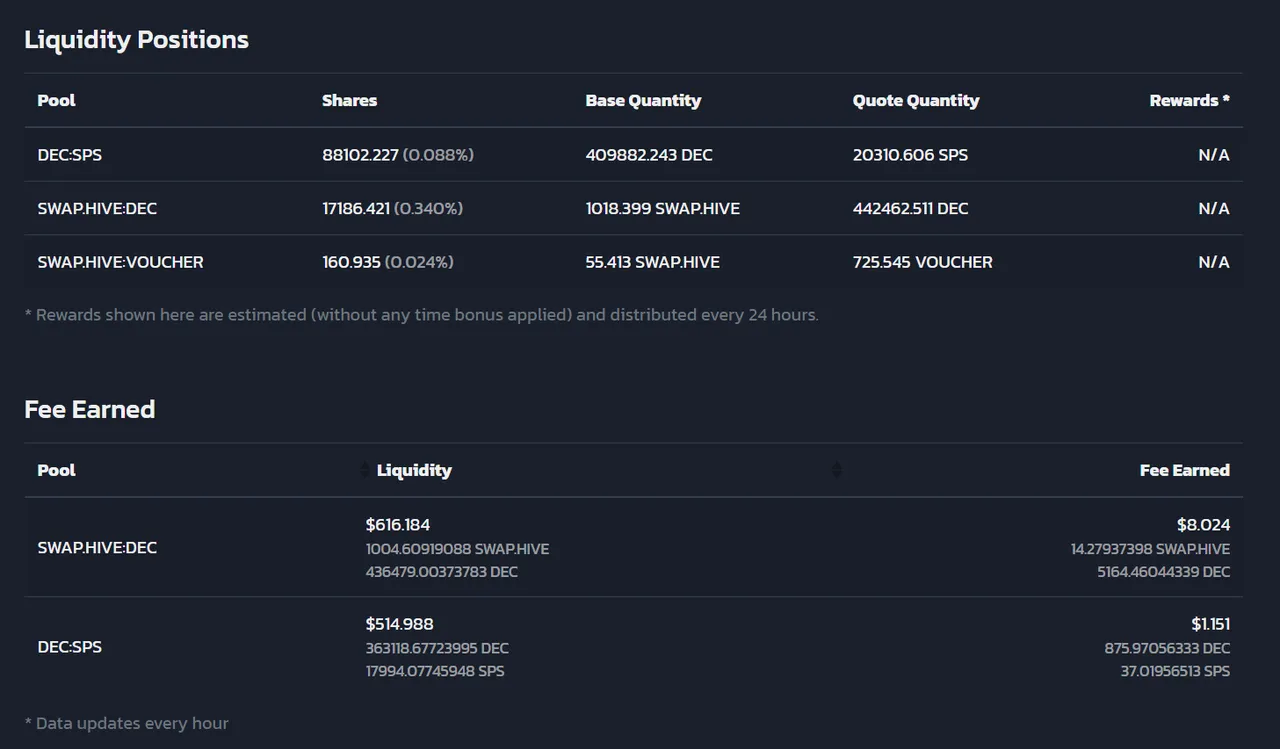Sort by the Liquidity column header
This screenshot has height=749, width=1280.
click(x=414, y=470)
